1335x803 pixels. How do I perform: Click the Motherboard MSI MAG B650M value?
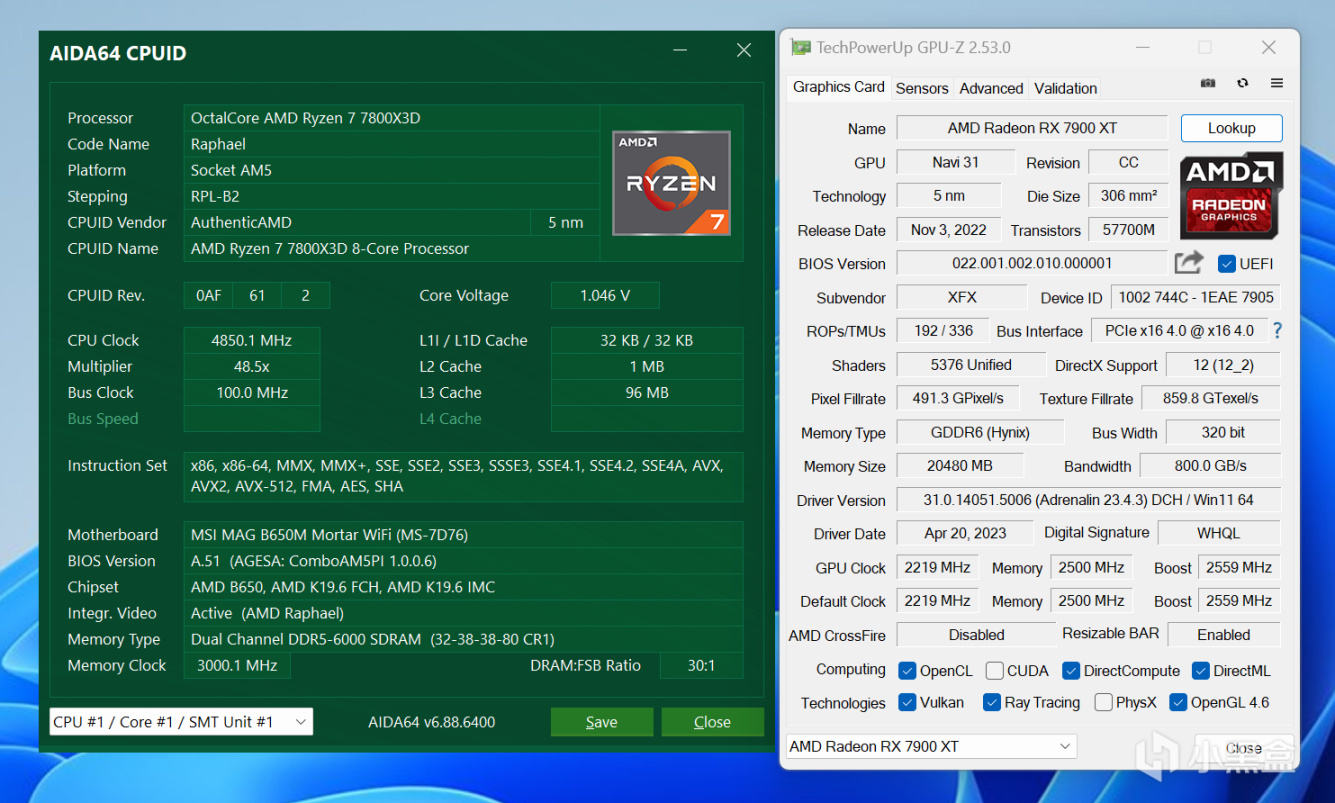point(463,535)
